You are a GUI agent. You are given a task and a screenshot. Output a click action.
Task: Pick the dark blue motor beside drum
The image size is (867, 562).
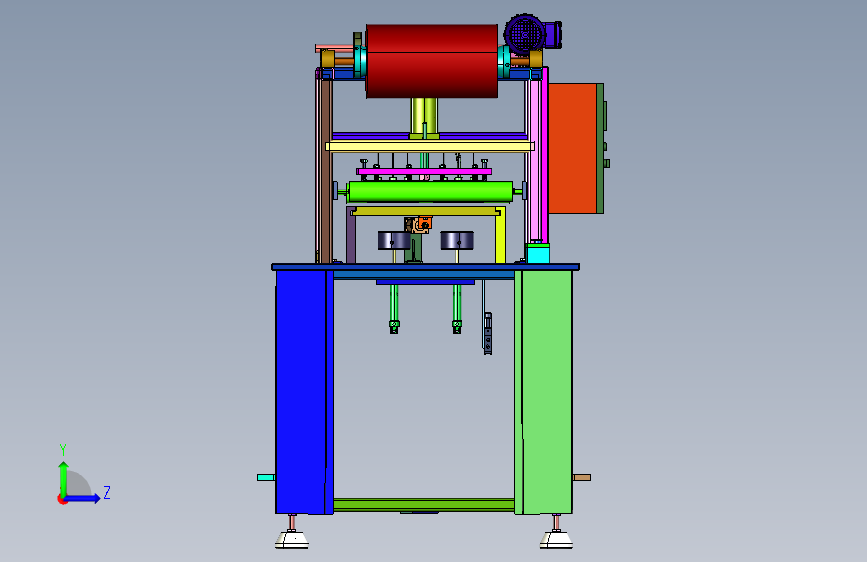point(532,34)
